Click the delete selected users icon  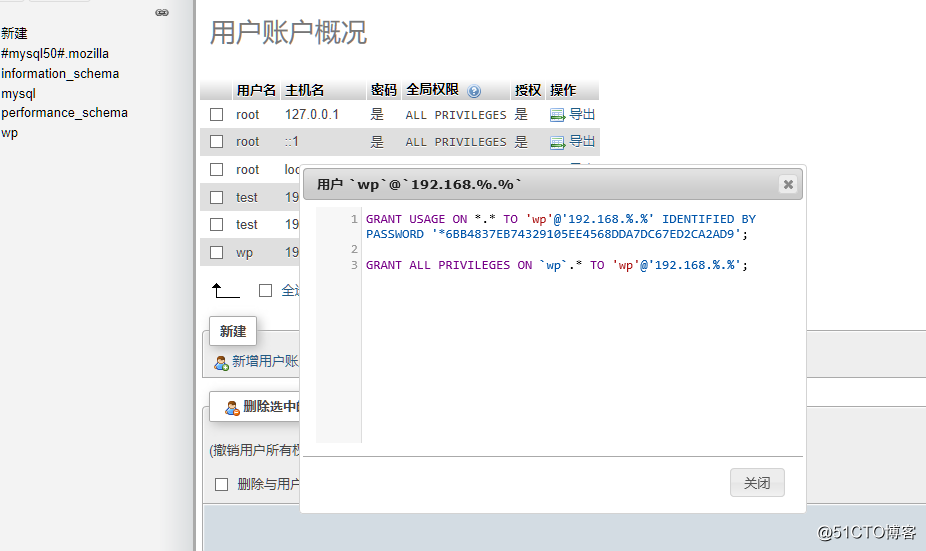point(232,407)
